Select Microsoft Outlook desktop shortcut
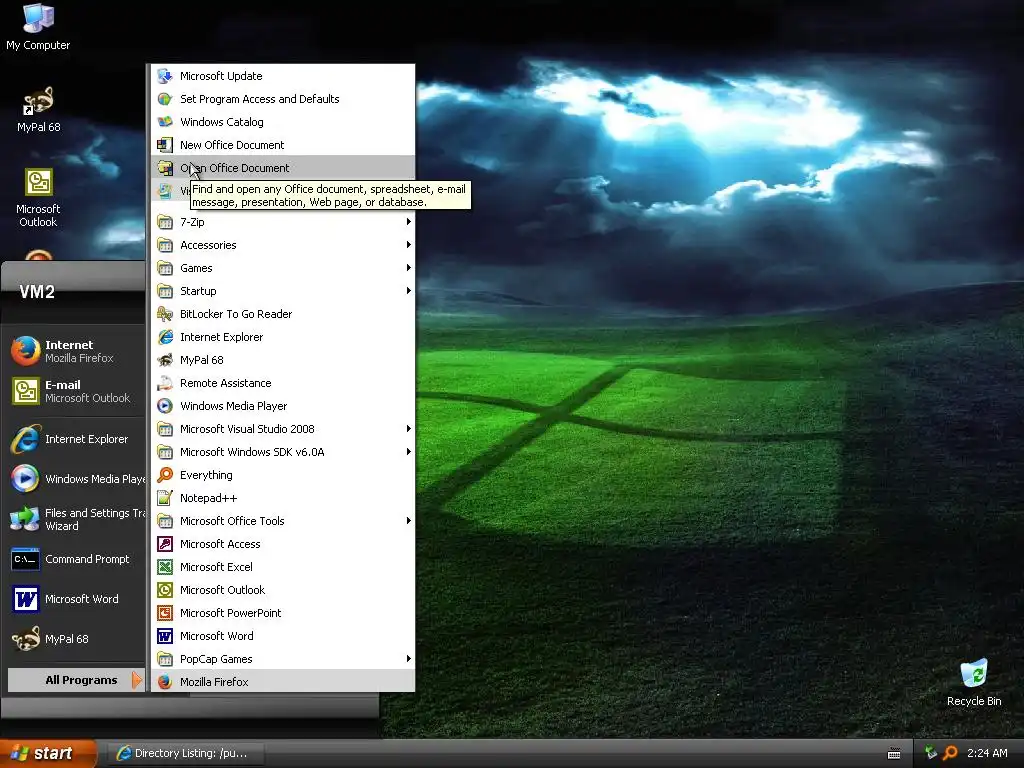The height and width of the screenshot is (768, 1024). pos(38,198)
